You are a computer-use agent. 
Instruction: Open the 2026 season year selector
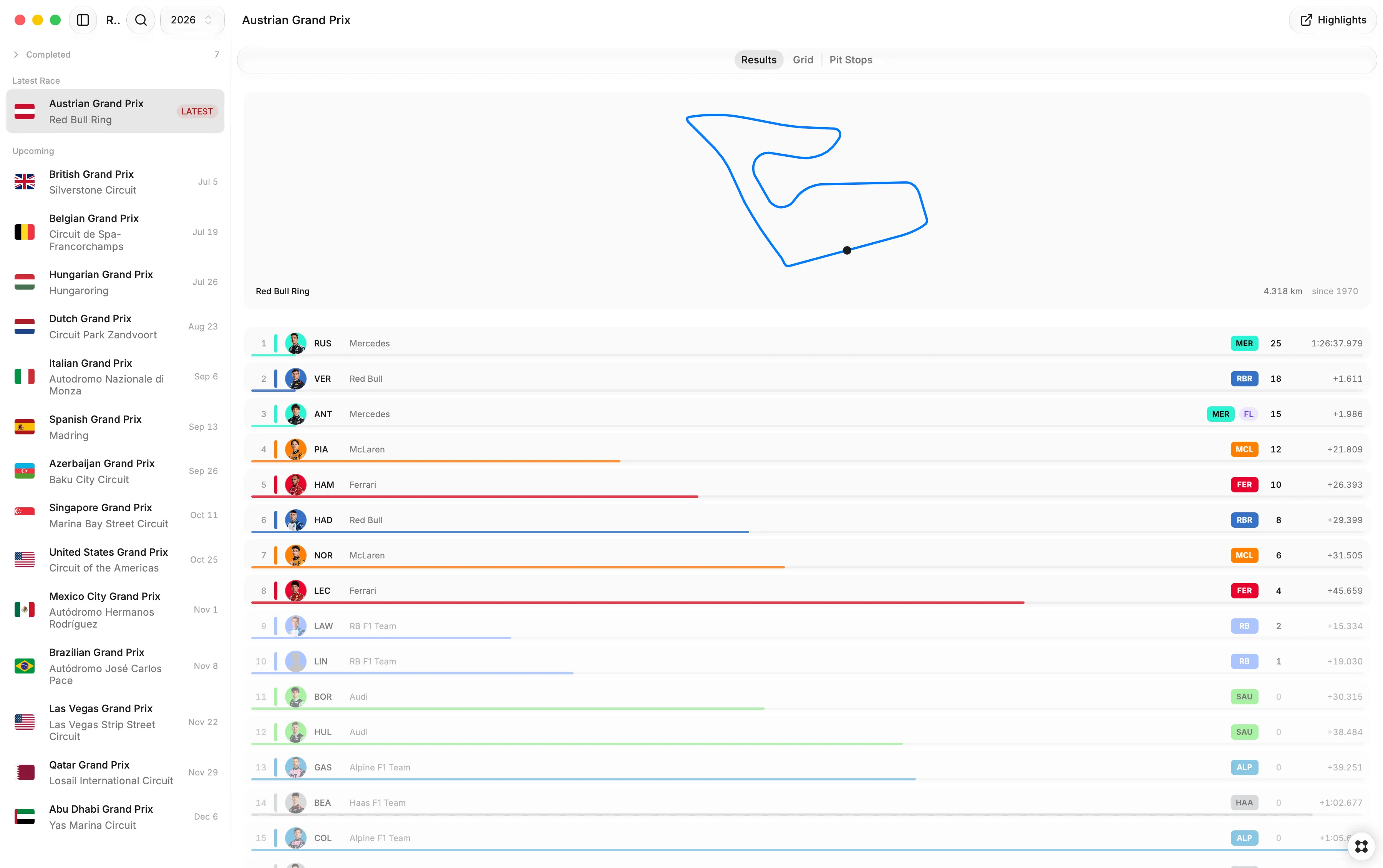[x=192, y=20]
